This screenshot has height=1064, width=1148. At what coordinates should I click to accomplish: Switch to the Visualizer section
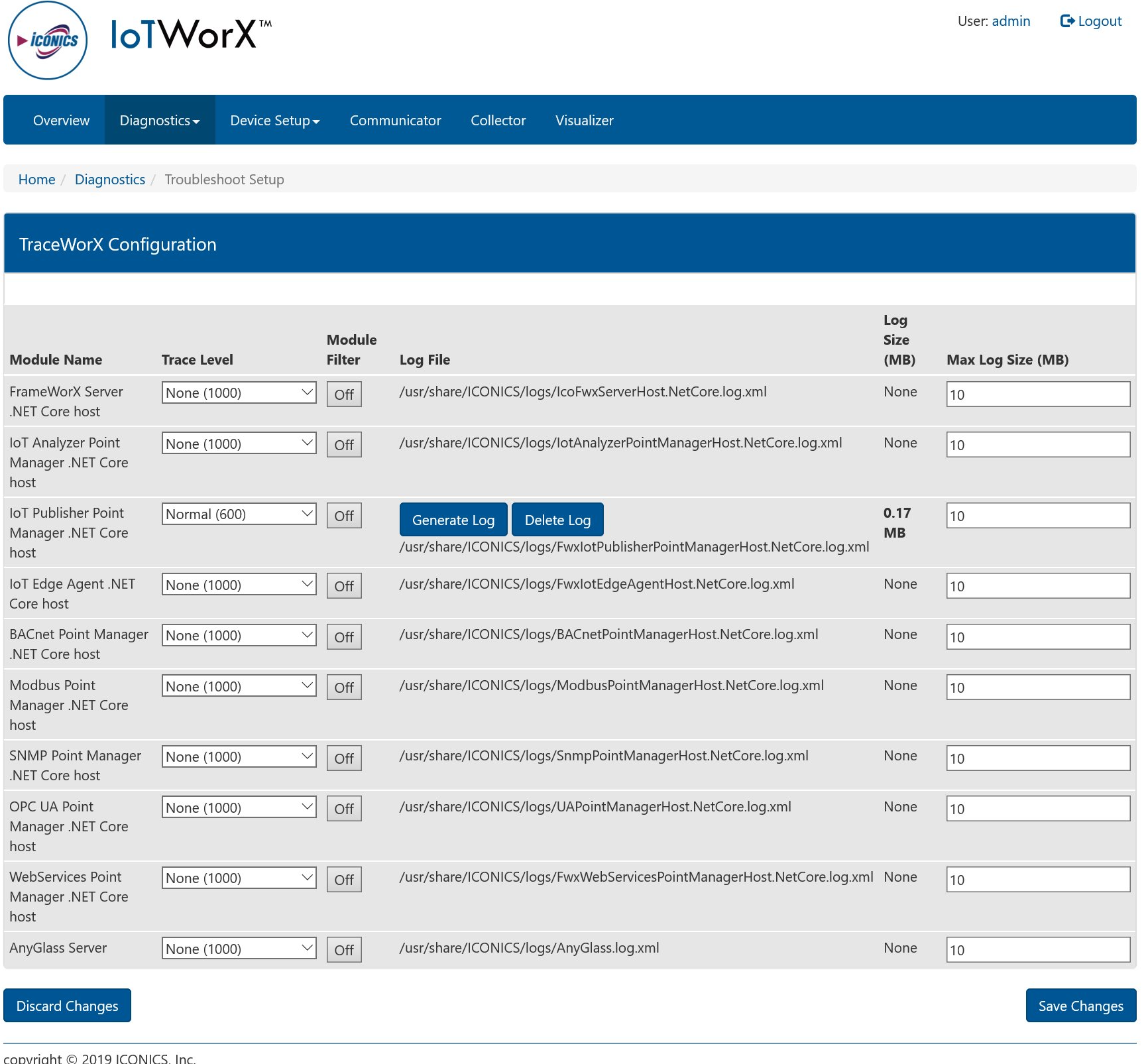pyautogui.click(x=584, y=121)
